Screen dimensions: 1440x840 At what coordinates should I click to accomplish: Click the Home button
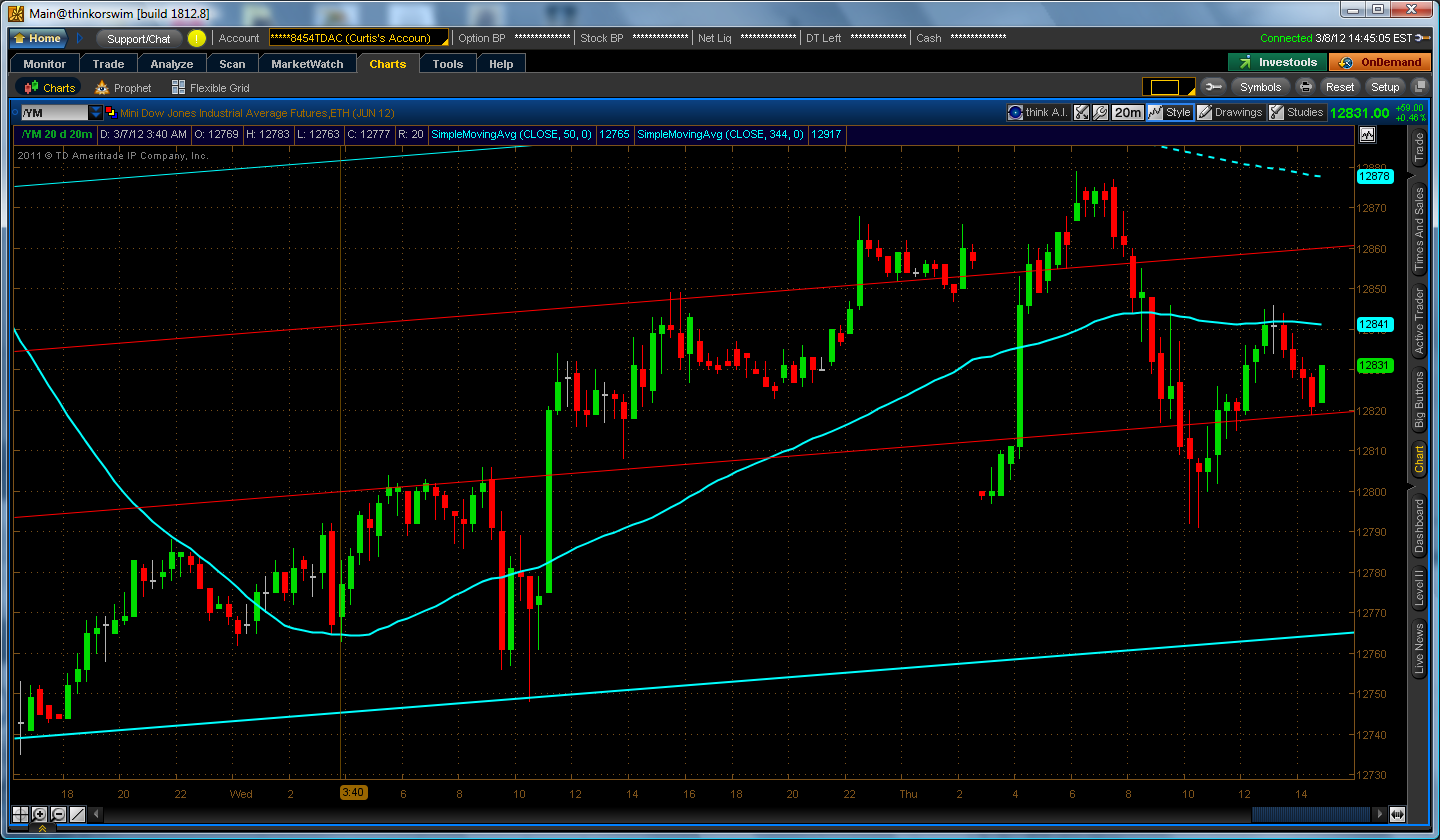coord(38,38)
